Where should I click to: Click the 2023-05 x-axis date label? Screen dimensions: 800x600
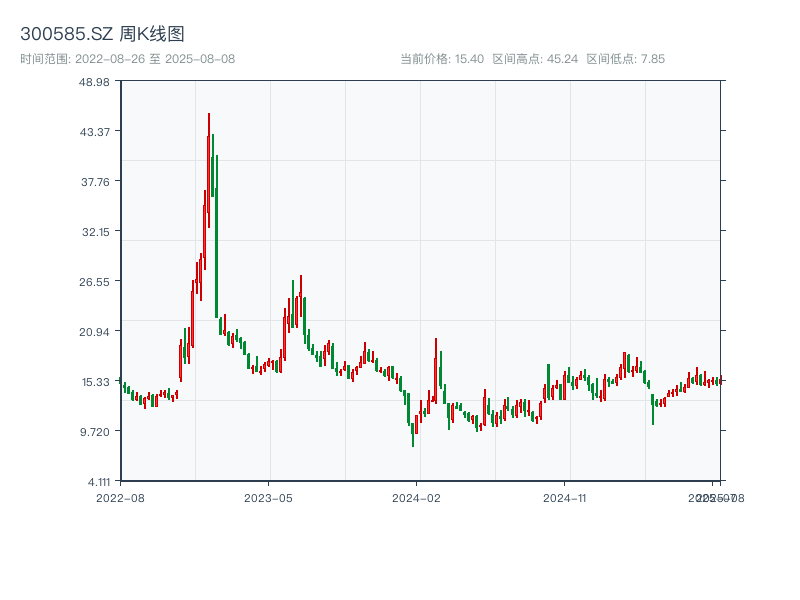pyautogui.click(x=268, y=497)
